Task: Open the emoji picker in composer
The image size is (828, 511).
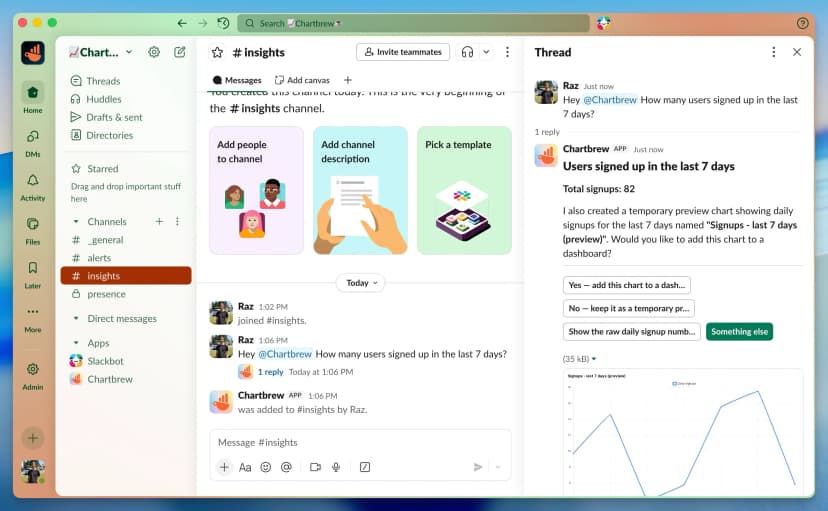Action: point(266,467)
